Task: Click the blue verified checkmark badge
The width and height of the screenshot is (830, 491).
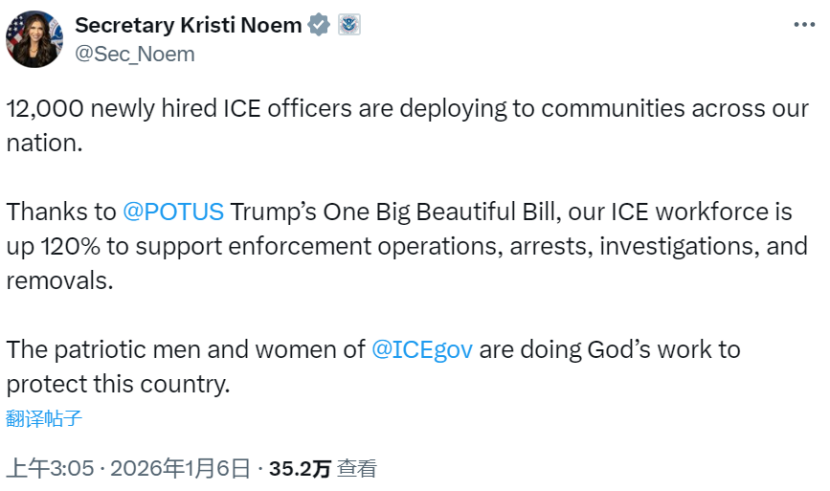Action: coord(319,26)
